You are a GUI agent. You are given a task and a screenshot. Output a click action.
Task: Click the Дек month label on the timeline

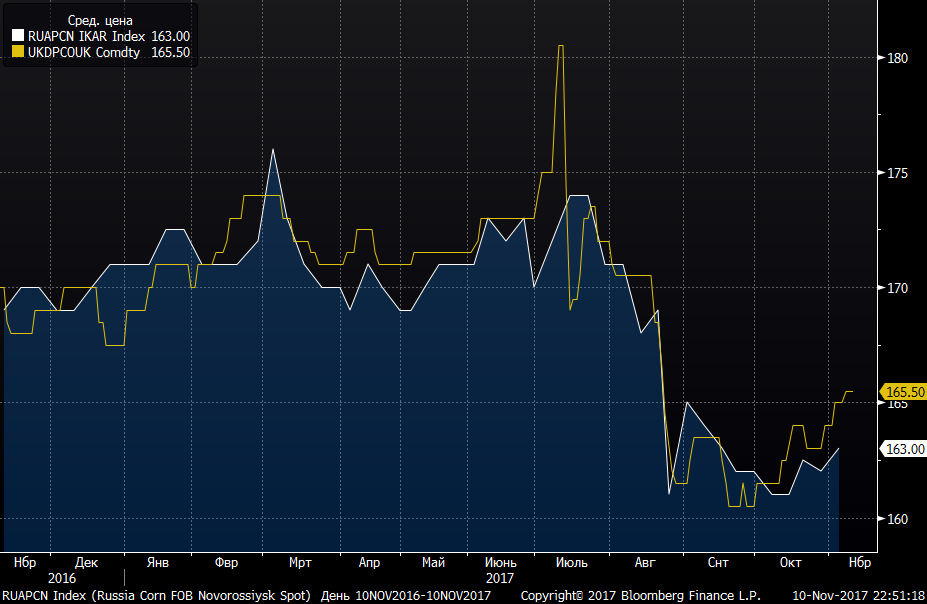[86, 563]
